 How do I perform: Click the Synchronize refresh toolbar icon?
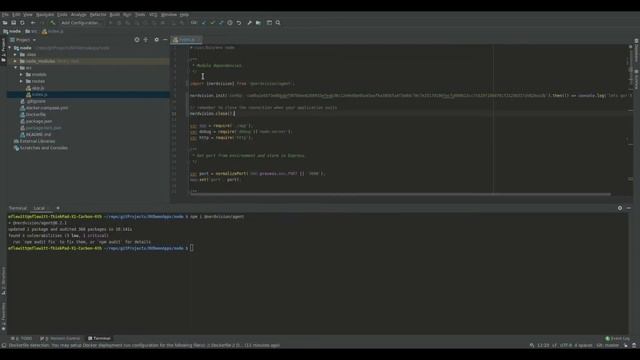[x=22, y=23]
